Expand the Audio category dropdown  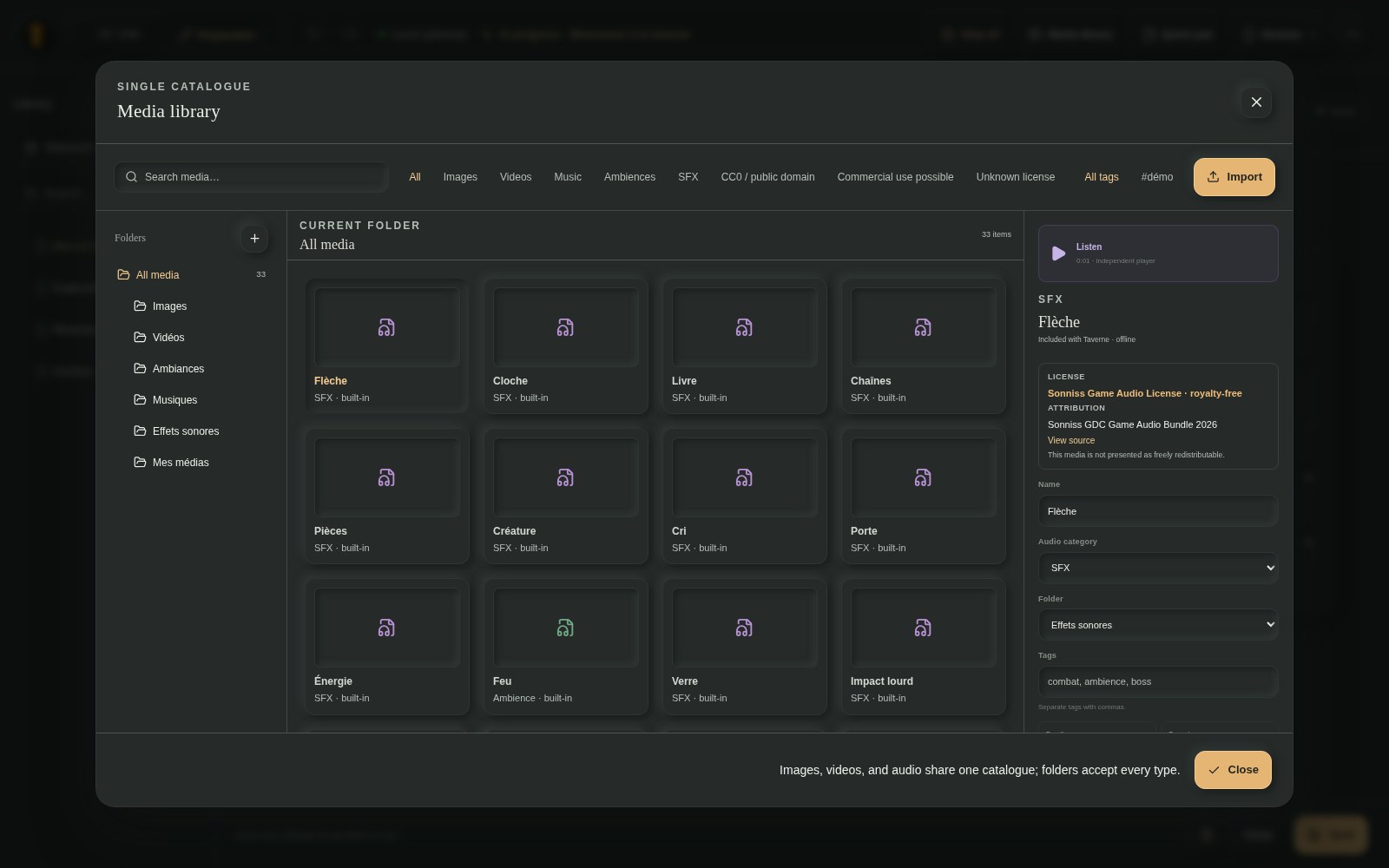click(1158, 568)
